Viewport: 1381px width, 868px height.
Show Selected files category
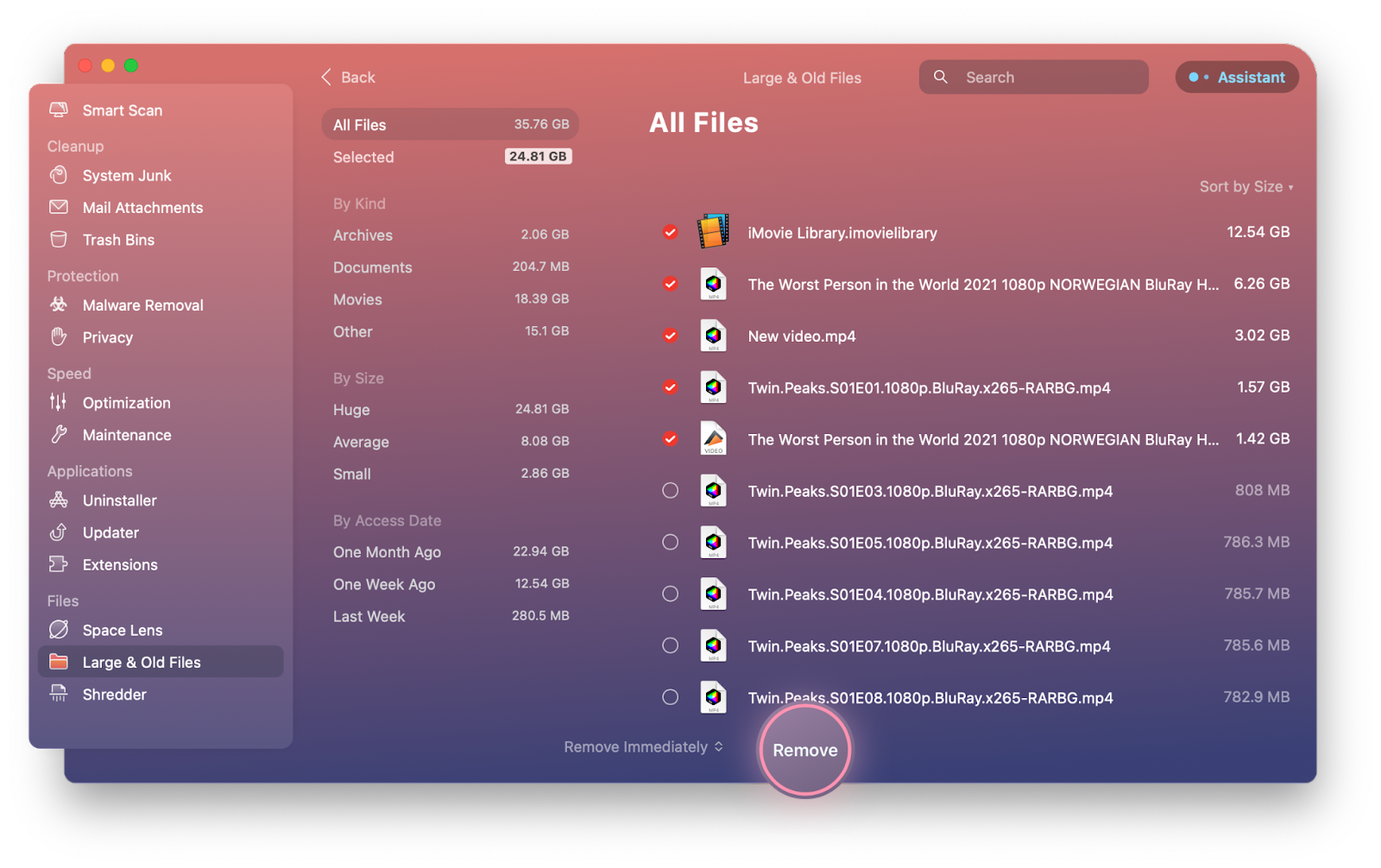450,157
